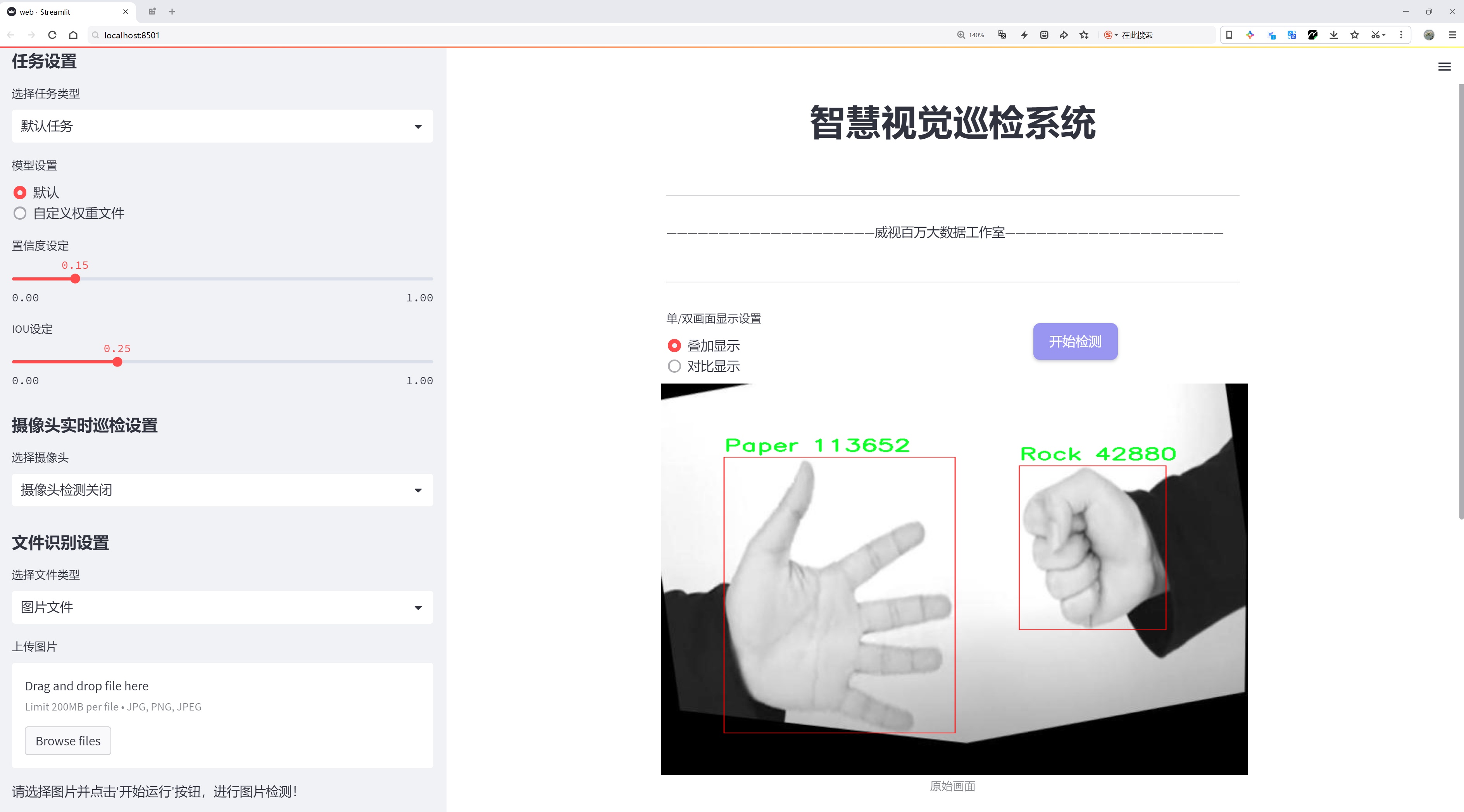Image resolution: width=1464 pixels, height=812 pixels.
Task: Click the IOU设定 slider handle
Action: pos(117,362)
